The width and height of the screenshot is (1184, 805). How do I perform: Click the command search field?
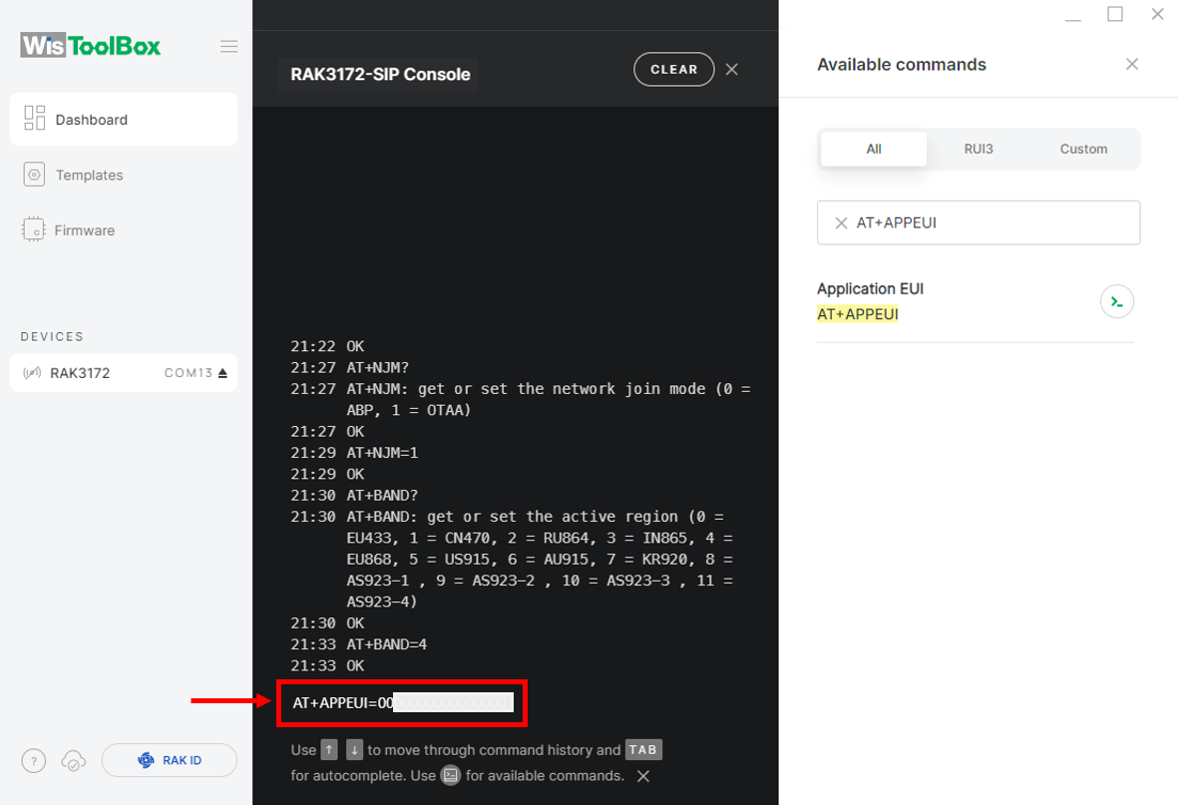pyautogui.click(x=979, y=223)
